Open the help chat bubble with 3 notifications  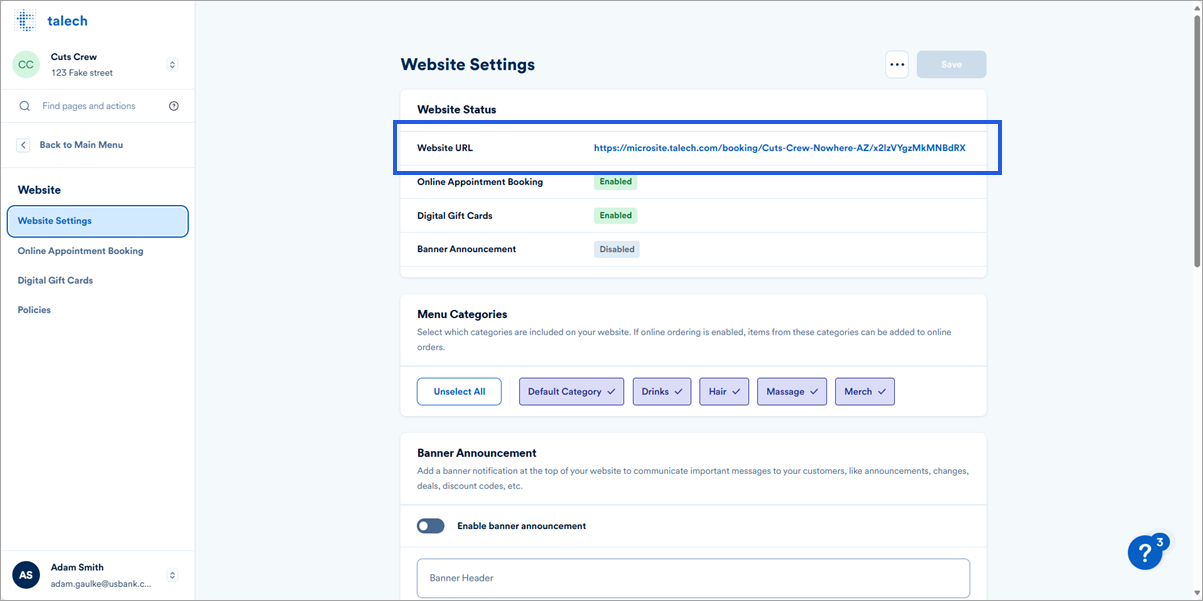tap(1146, 552)
